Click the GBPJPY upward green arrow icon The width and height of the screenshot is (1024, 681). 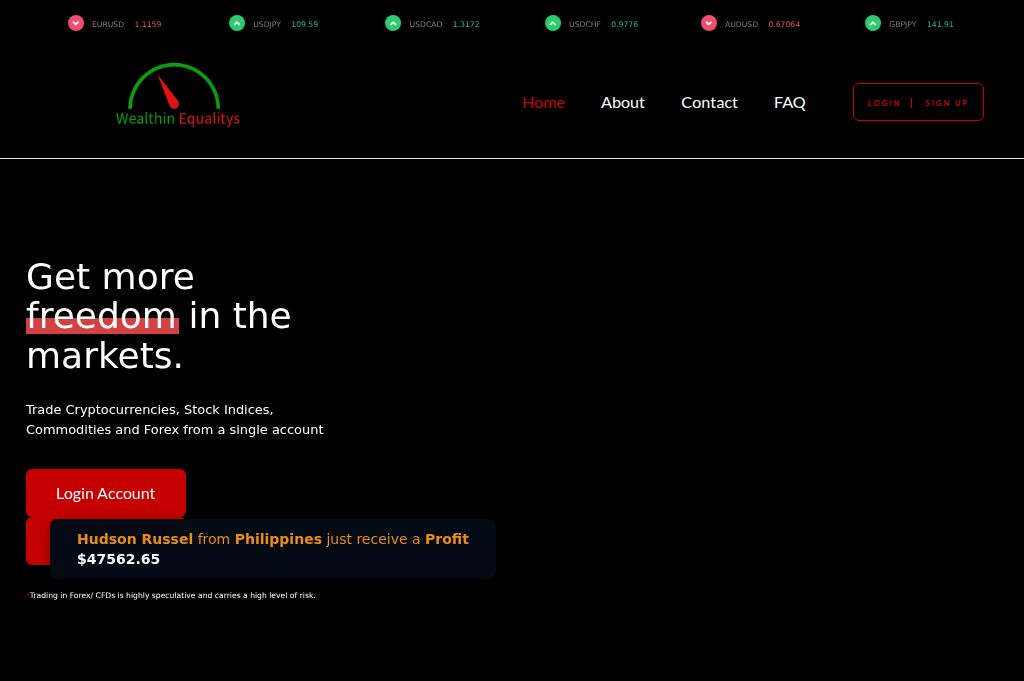coord(871,23)
